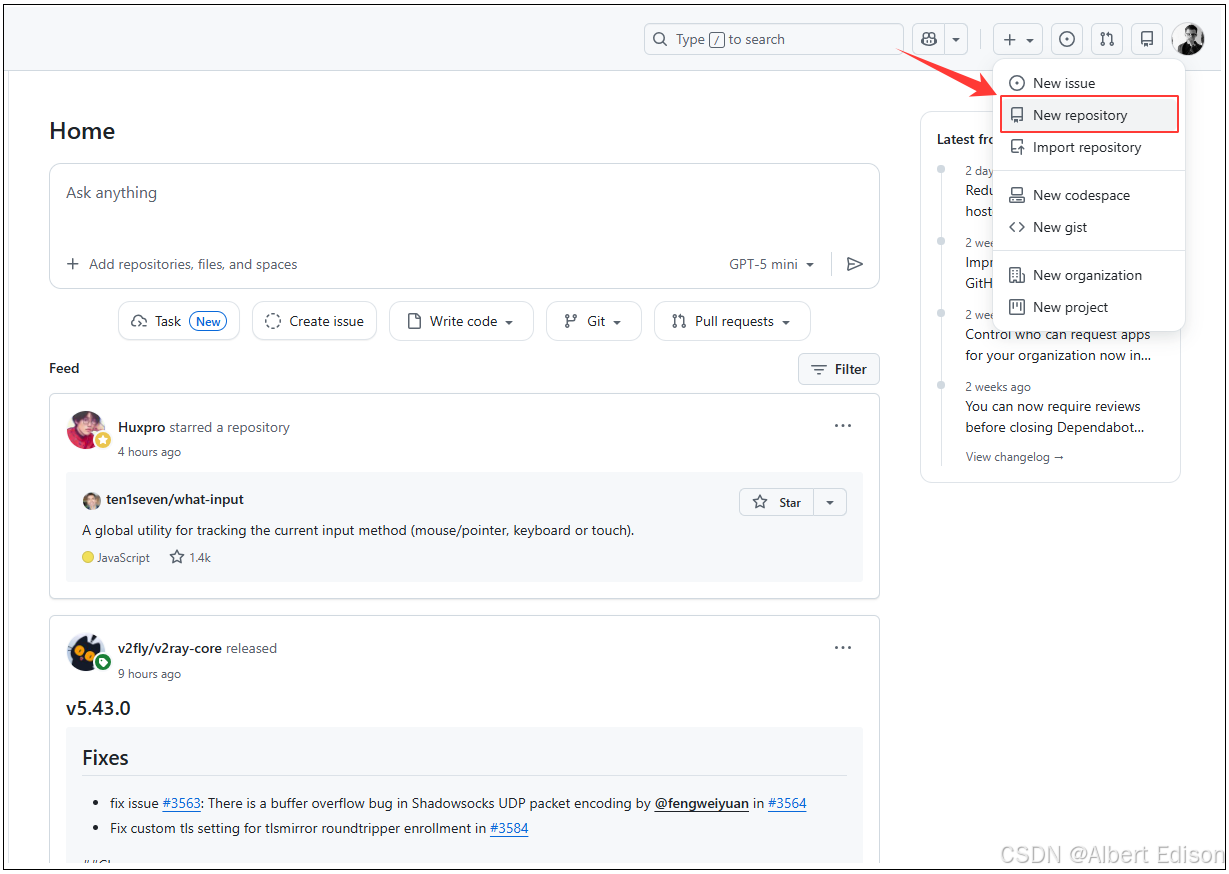Expand the Git dropdown button
This screenshot has height=874, width=1229.
(593, 321)
